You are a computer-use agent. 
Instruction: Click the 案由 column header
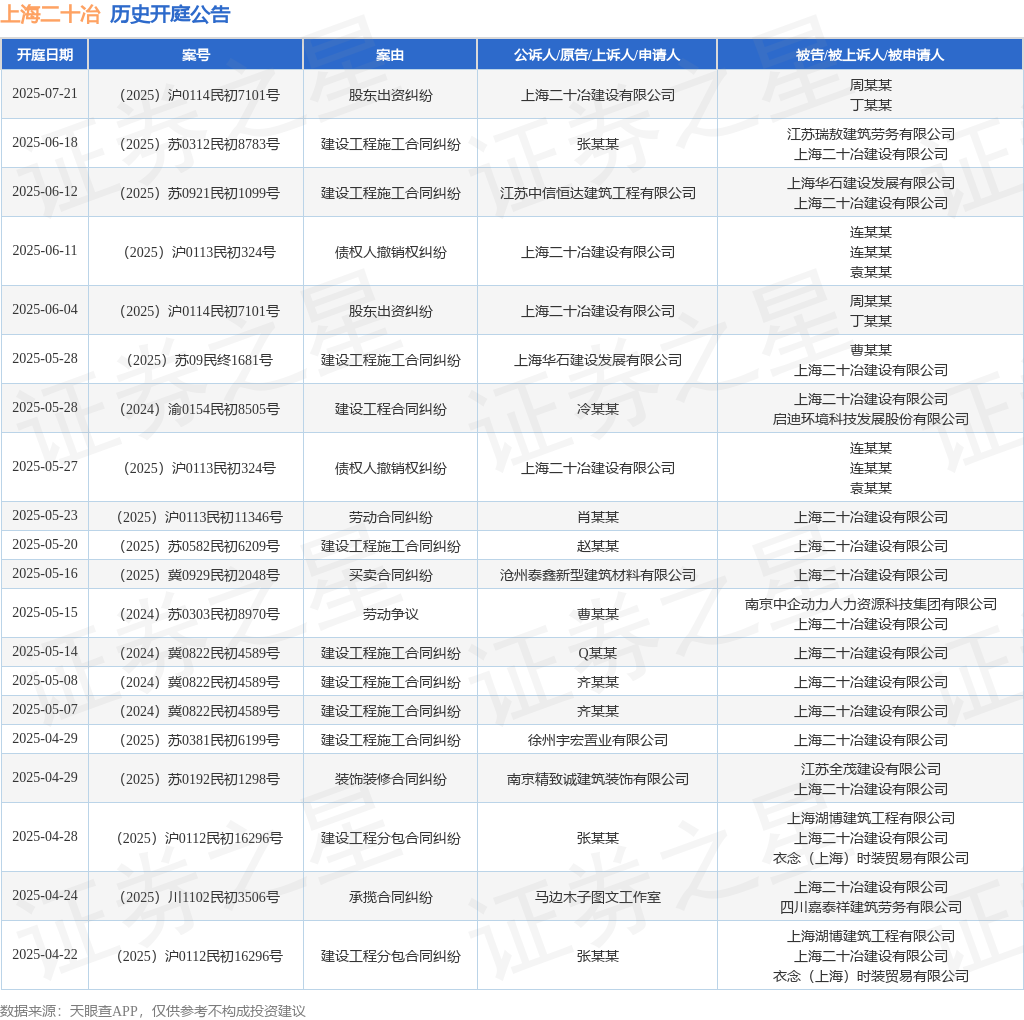click(390, 55)
